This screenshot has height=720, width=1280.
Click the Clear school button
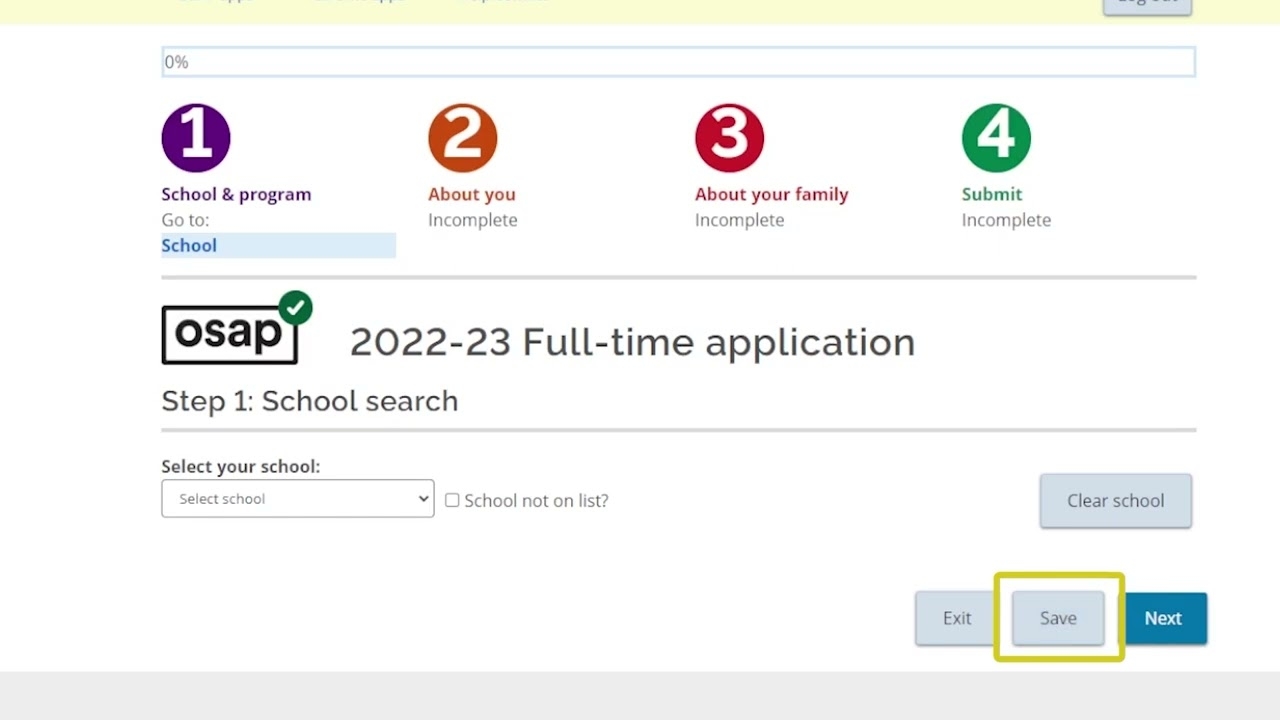tap(1116, 500)
